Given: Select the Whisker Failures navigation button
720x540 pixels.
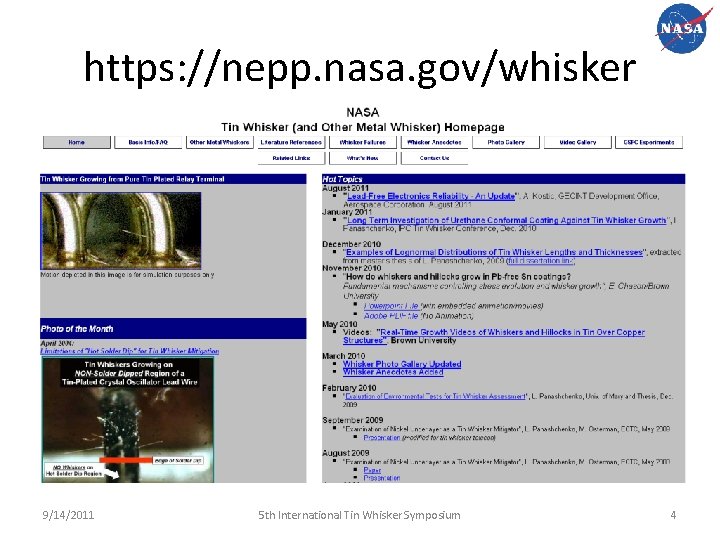Looking at the screenshot, I should tap(363, 142).
